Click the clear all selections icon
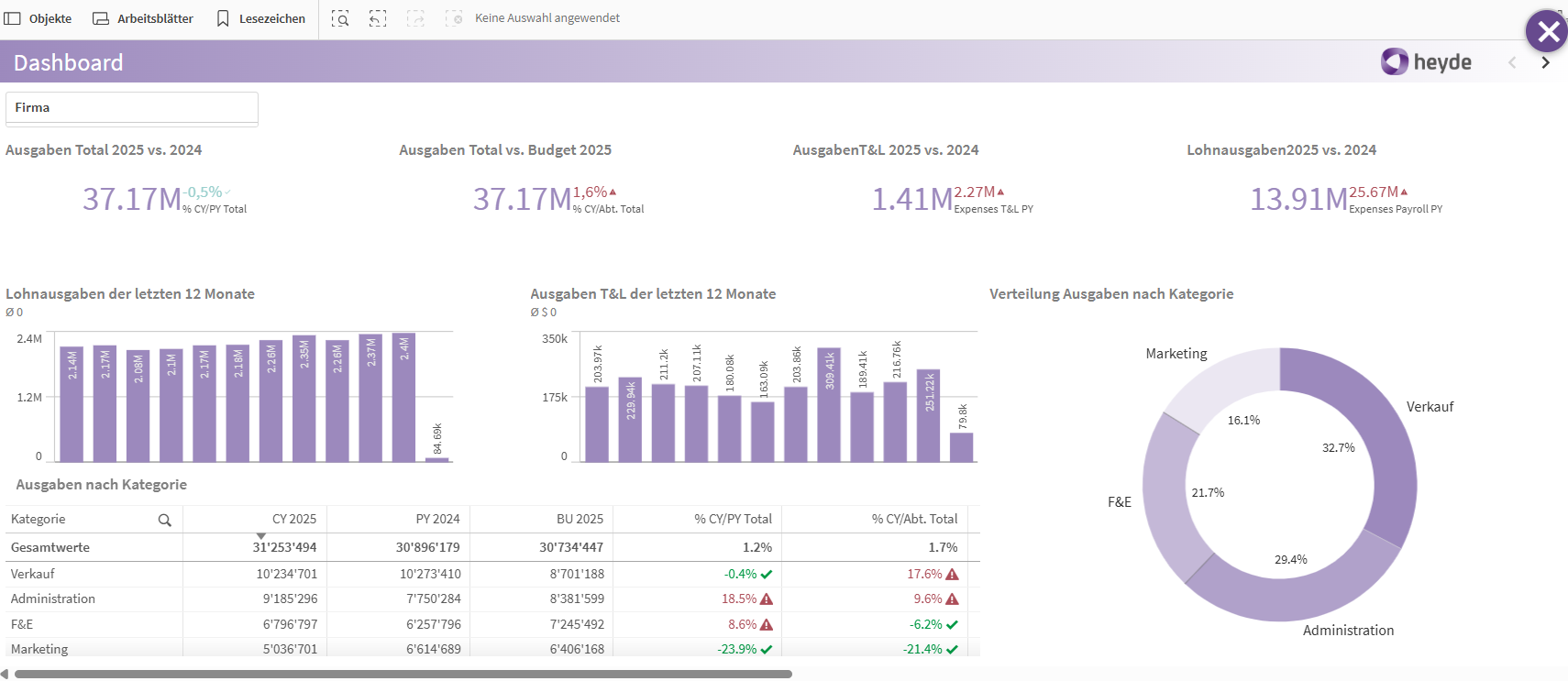Viewport: 1568px width, 681px height. point(454,18)
